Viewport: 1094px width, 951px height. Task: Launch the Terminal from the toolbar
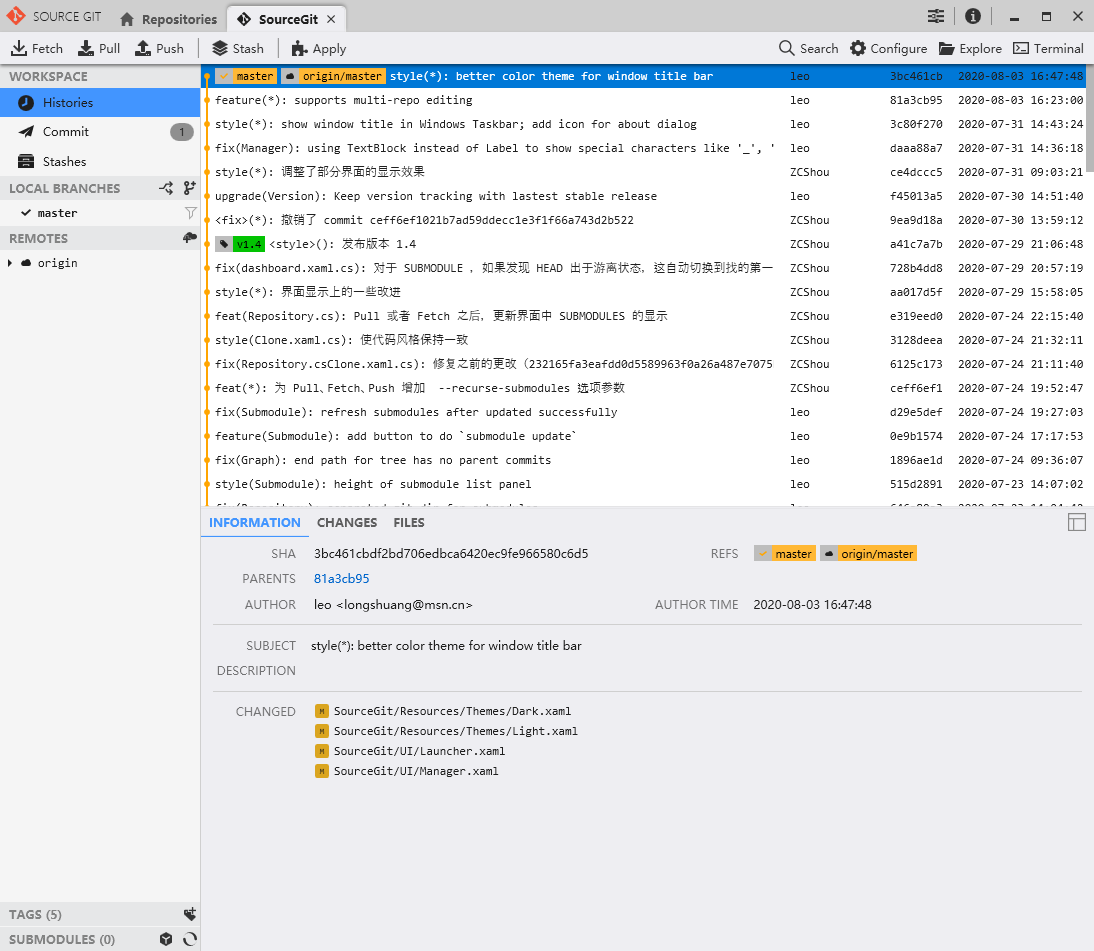click(x=1048, y=48)
